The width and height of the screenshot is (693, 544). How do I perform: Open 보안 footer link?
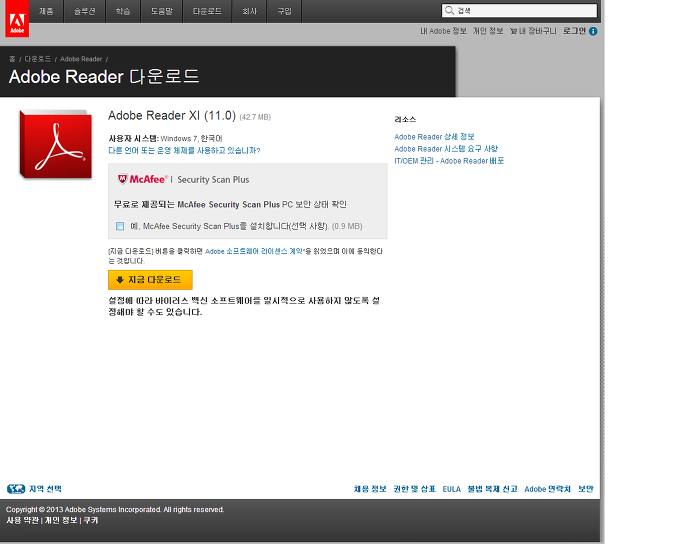(x=586, y=489)
